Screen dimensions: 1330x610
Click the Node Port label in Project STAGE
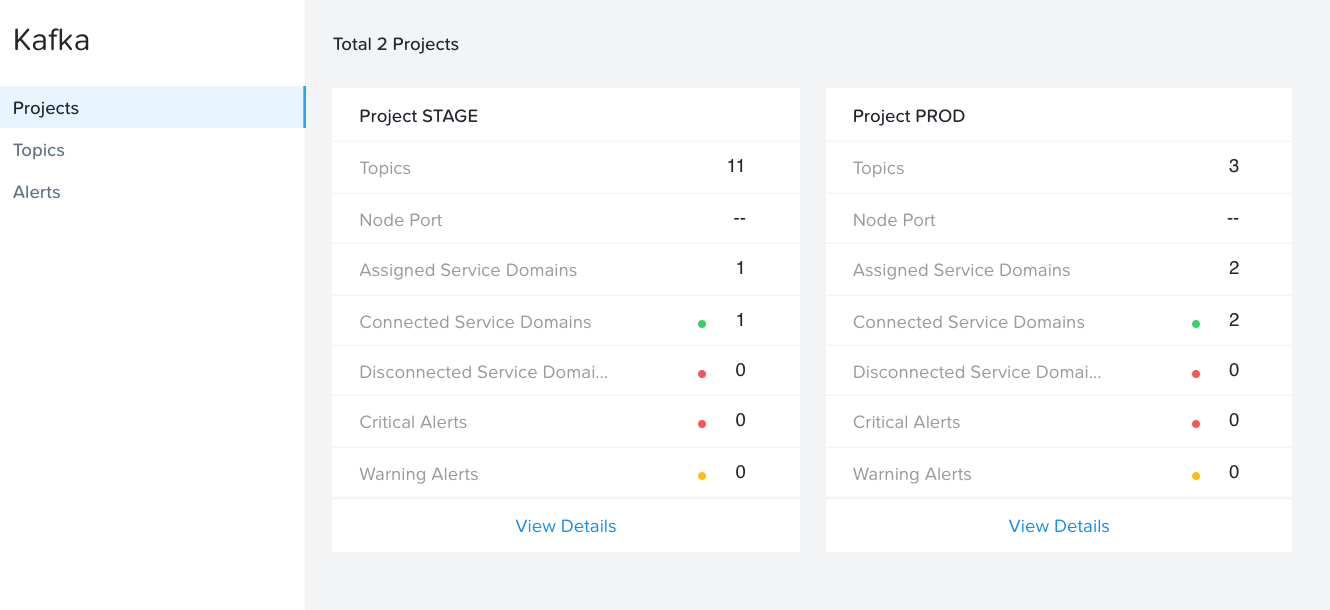click(401, 220)
